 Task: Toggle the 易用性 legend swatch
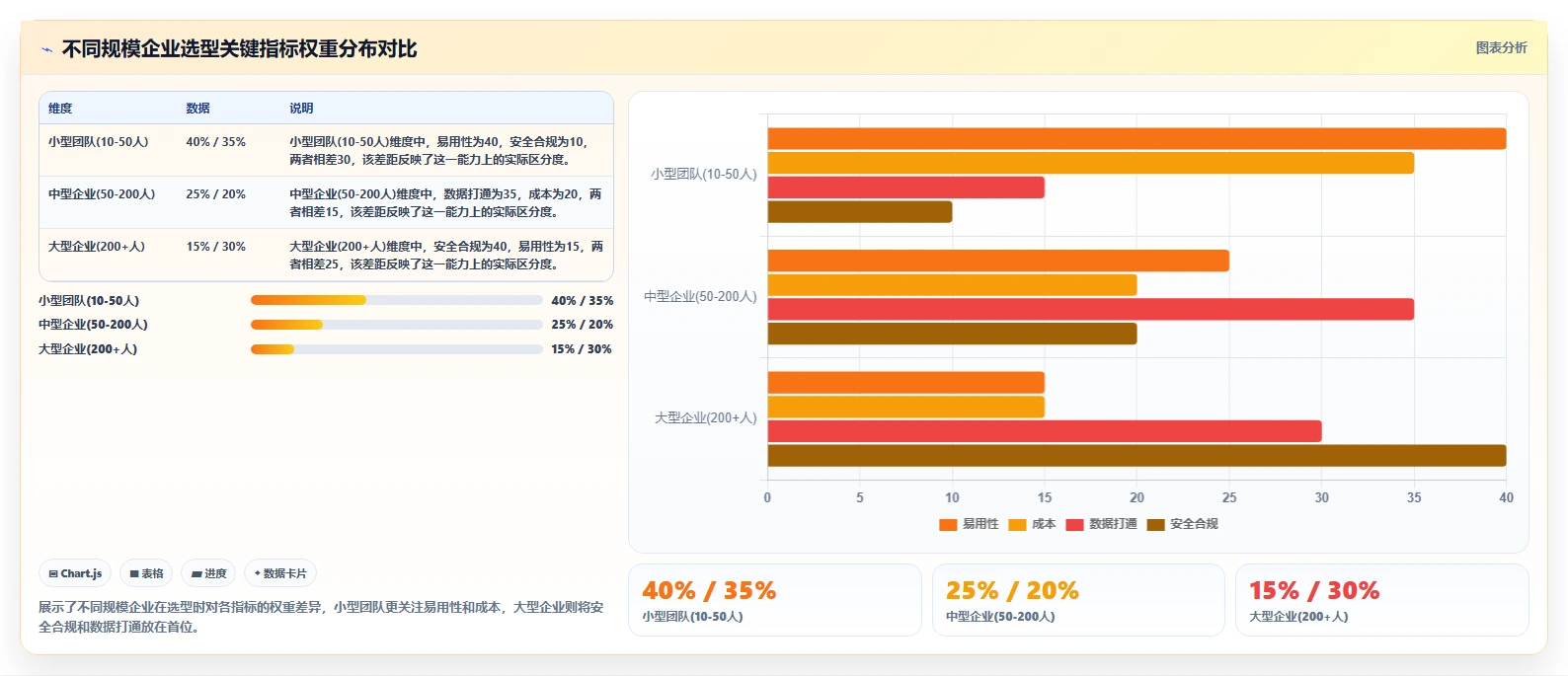point(948,524)
